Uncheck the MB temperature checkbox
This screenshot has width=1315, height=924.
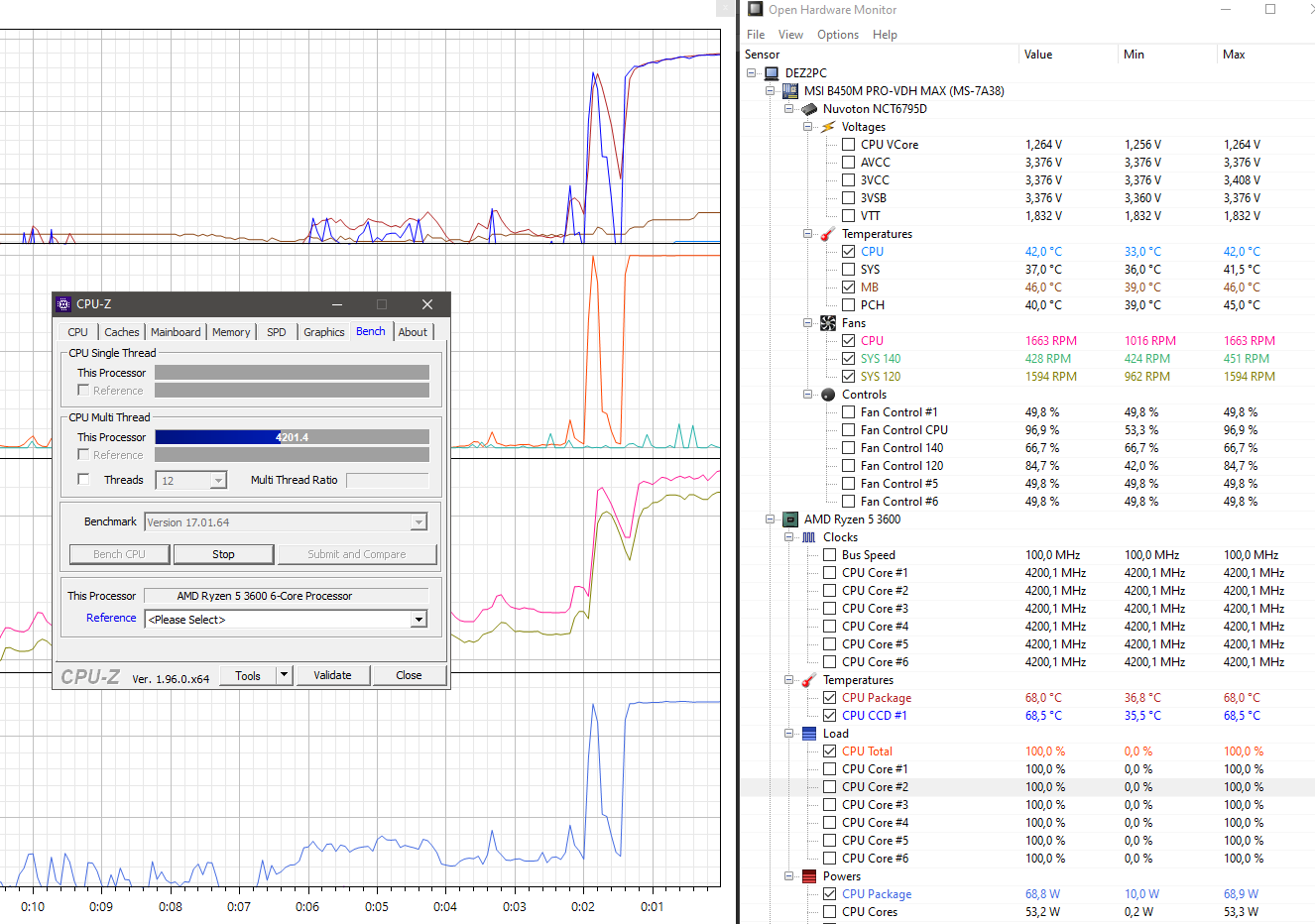coord(849,288)
